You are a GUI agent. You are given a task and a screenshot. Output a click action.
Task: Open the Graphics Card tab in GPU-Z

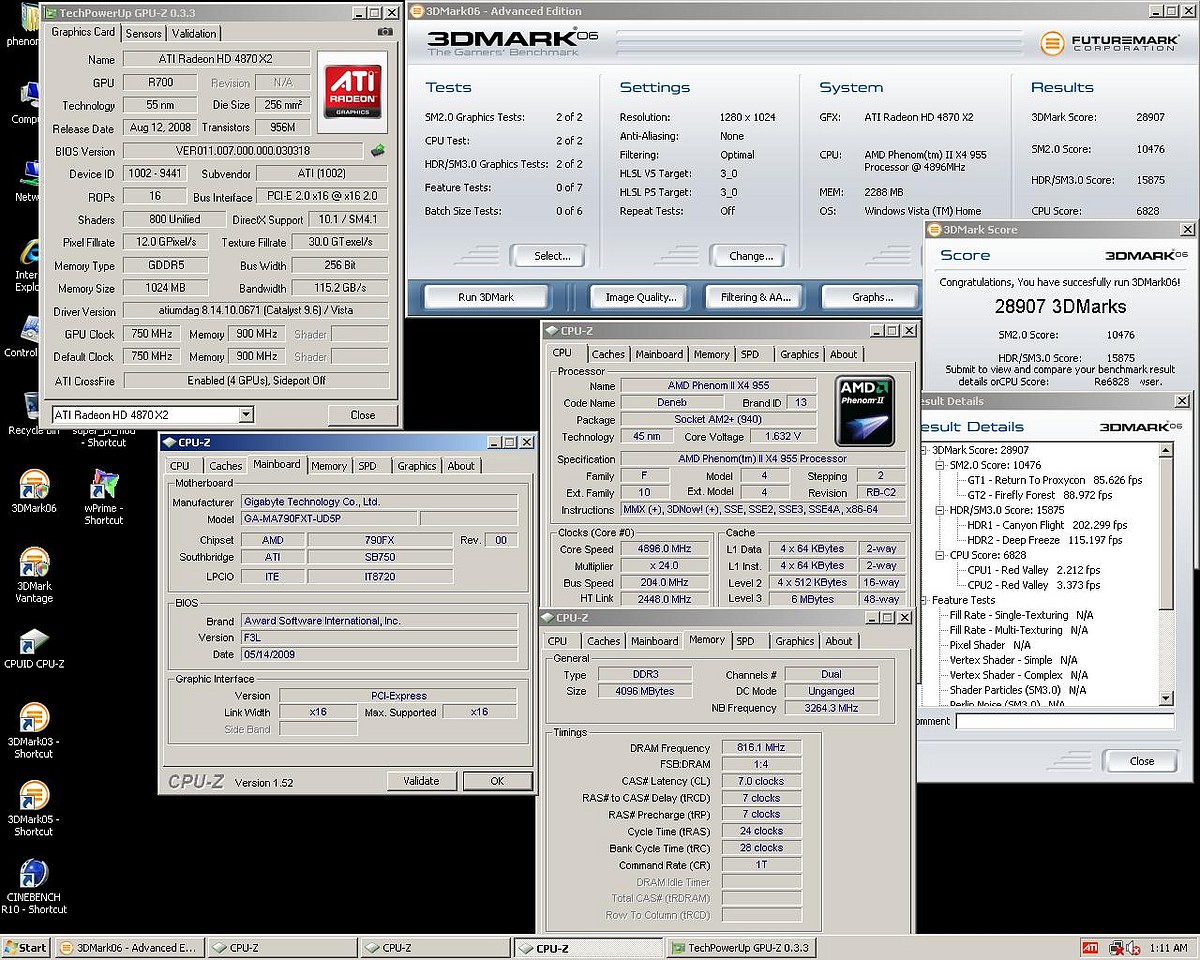[84, 32]
